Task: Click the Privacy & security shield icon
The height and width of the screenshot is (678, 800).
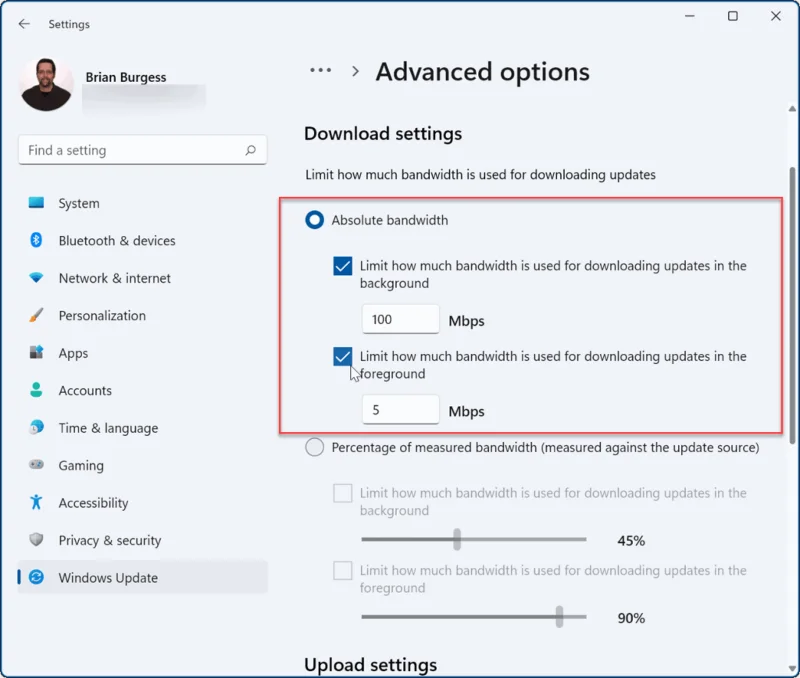Action: click(x=36, y=539)
